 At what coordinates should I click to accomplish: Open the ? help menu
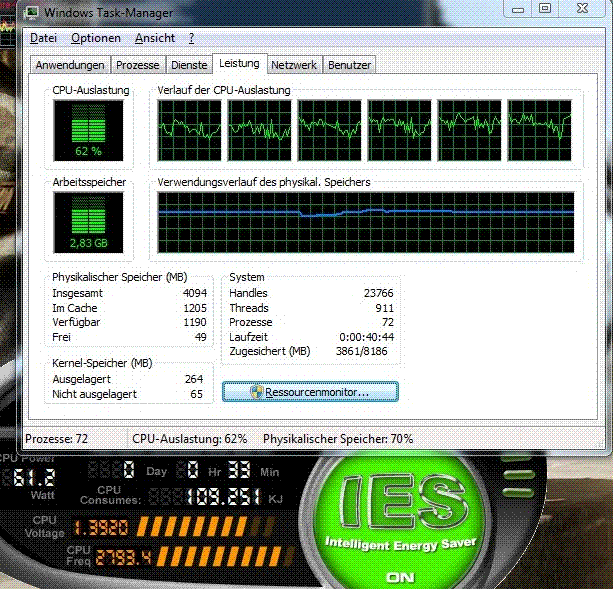[192, 38]
